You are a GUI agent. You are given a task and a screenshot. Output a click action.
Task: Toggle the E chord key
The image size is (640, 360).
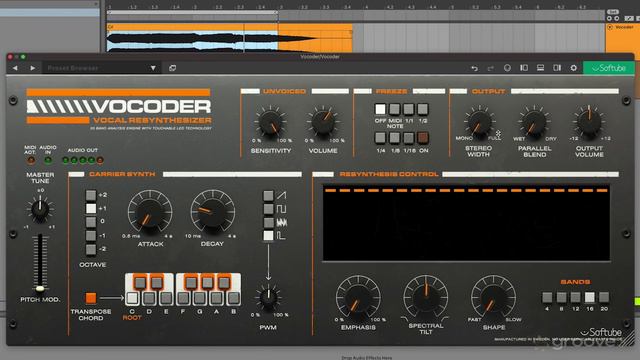click(166, 298)
